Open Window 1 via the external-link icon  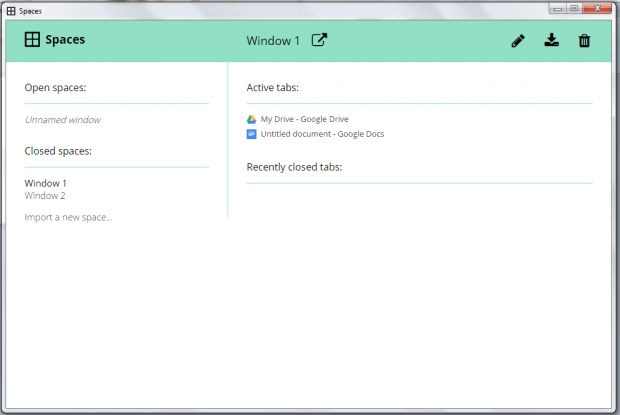coord(319,40)
